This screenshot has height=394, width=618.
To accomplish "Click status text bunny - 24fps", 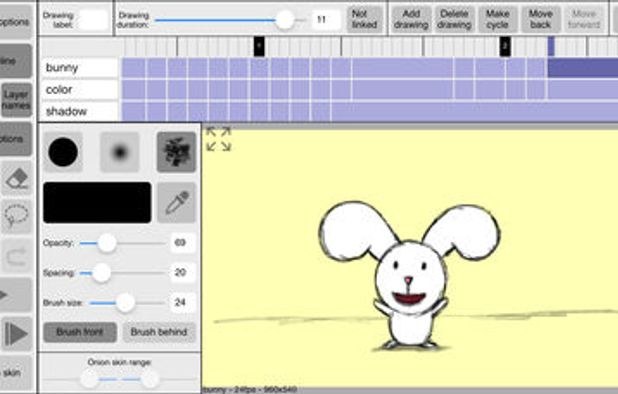I will click(250, 390).
